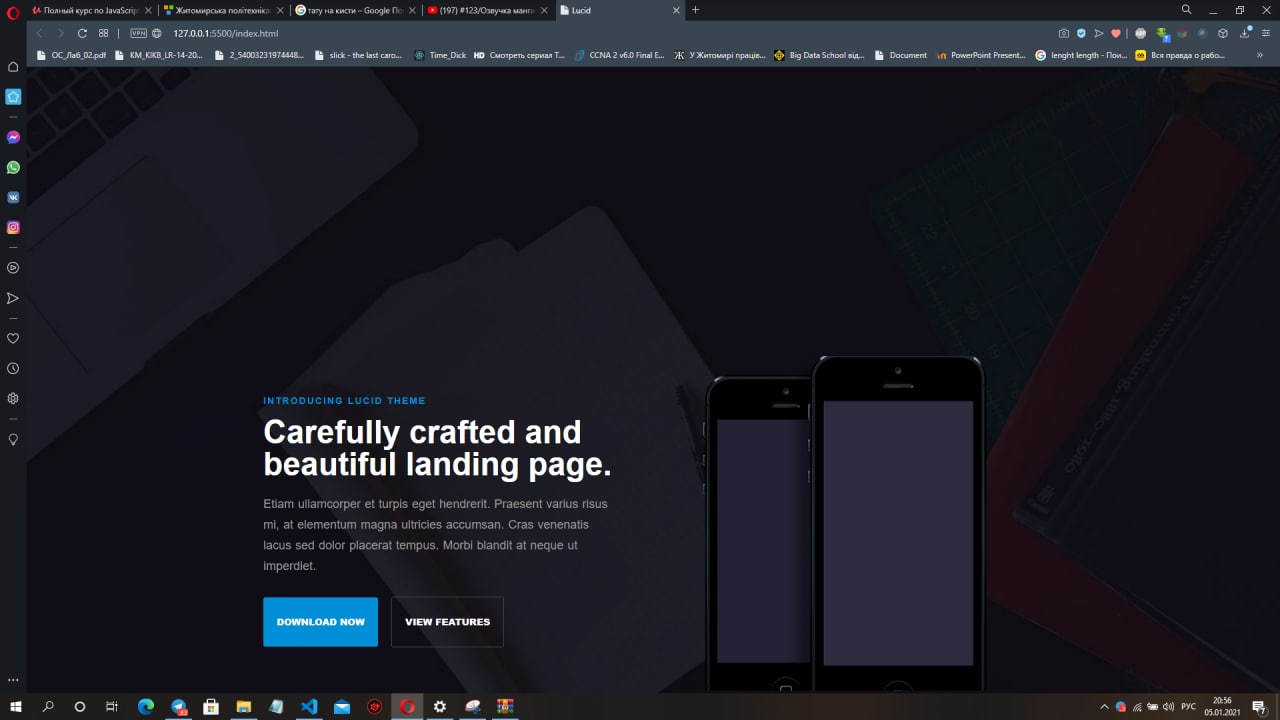Reload the page with the refresh icon

click(82, 33)
